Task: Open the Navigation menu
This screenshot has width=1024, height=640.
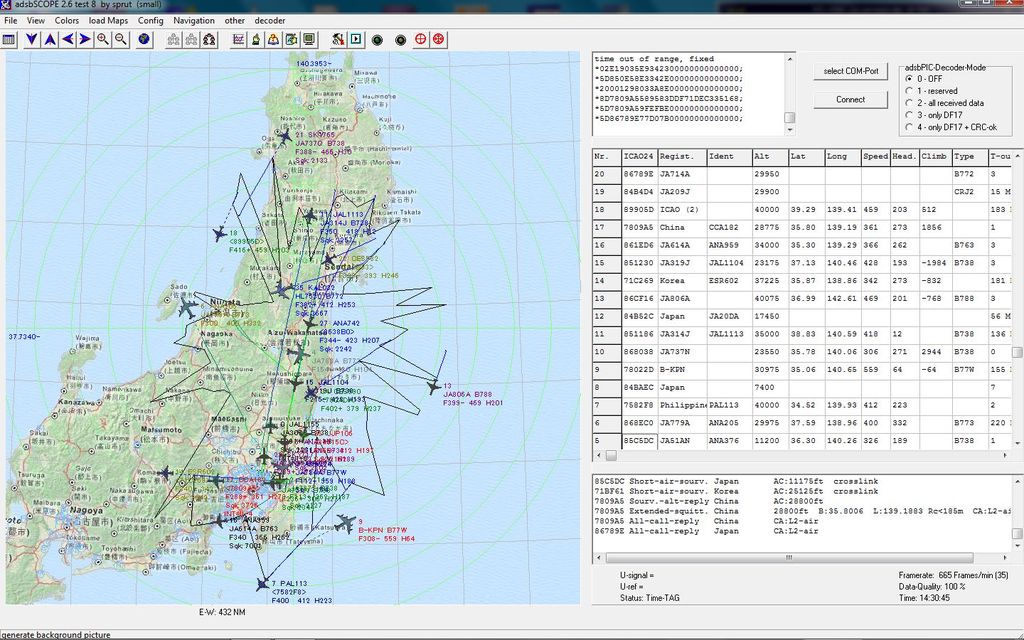Action: click(x=193, y=20)
